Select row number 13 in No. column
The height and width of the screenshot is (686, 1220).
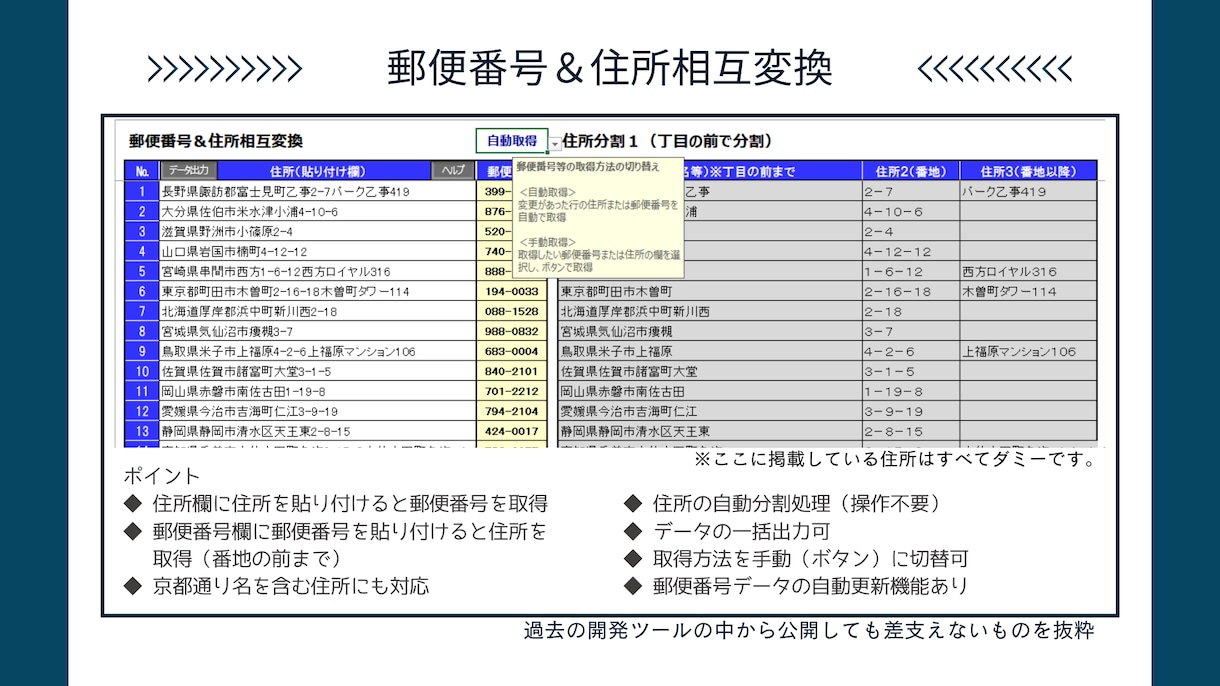142,431
